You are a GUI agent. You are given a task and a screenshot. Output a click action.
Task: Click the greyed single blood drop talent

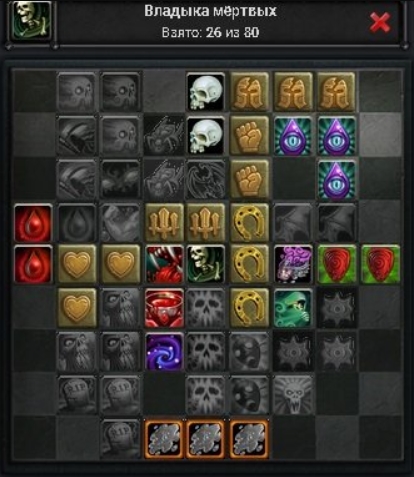(77, 222)
